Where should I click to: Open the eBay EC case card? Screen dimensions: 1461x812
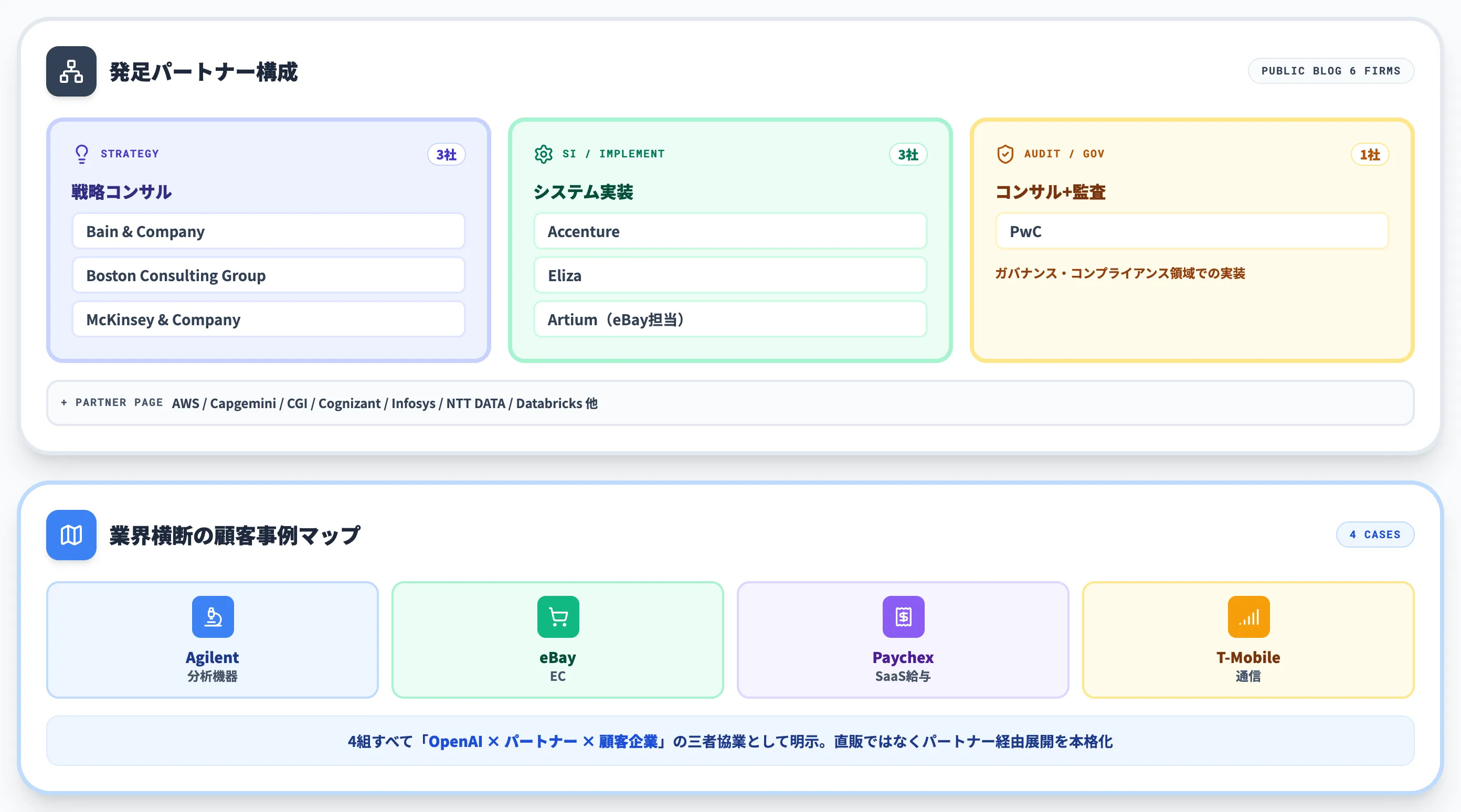click(557, 639)
